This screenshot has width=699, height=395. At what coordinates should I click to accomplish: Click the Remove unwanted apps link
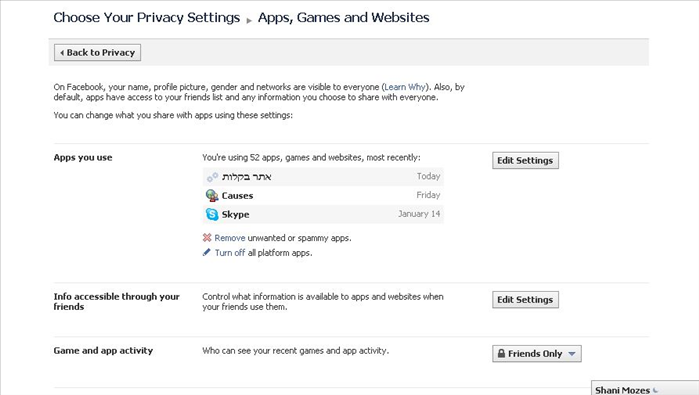coord(230,238)
